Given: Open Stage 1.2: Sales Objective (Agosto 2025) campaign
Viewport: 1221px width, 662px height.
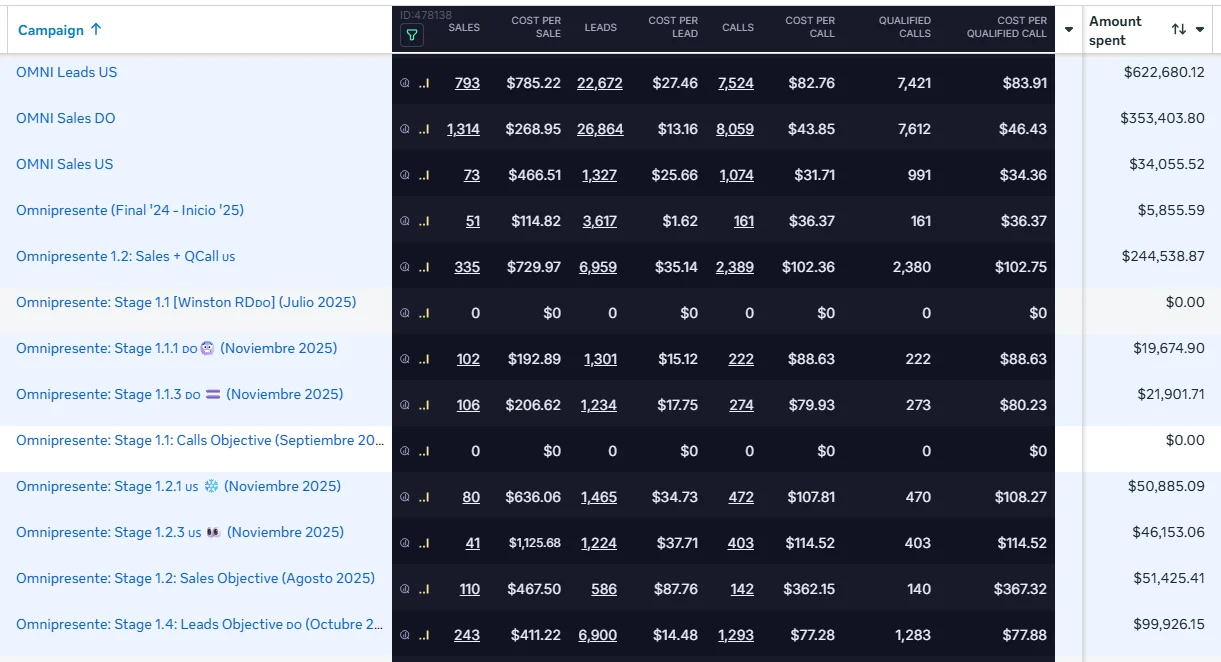Looking at the screenshot, I should [x=196, y=578].
